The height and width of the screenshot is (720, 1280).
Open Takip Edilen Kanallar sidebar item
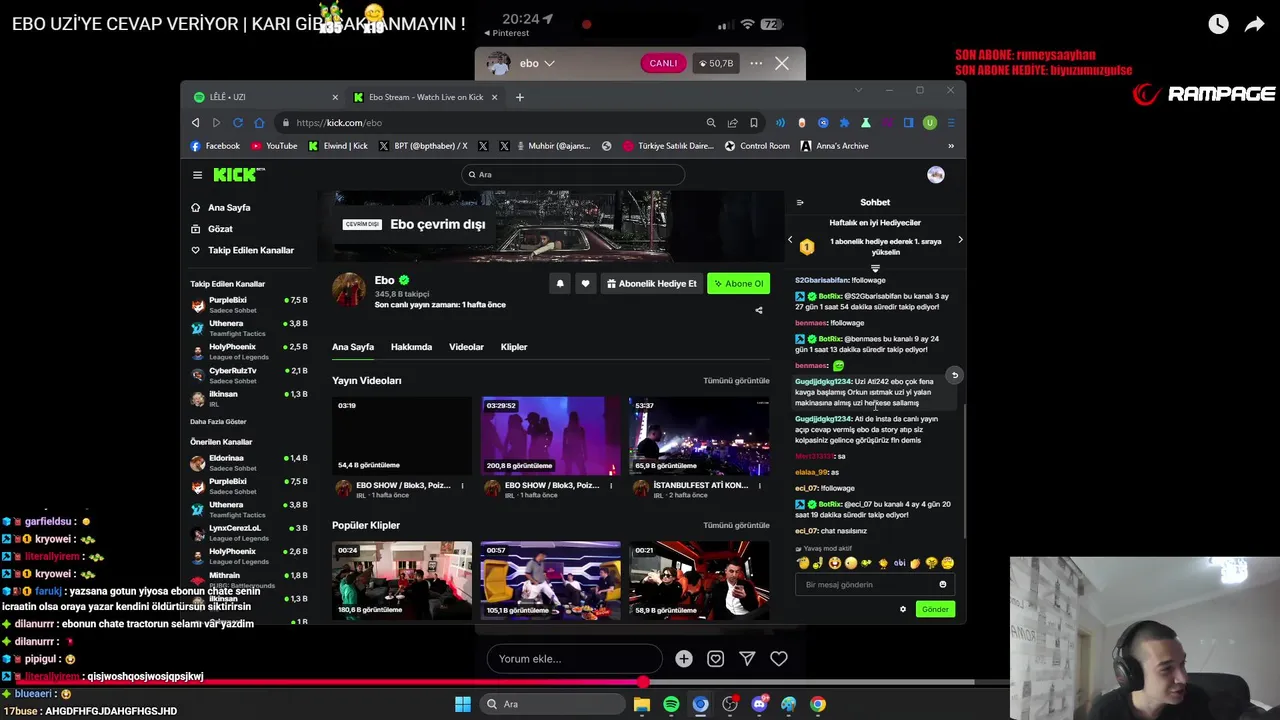[243, 250]
